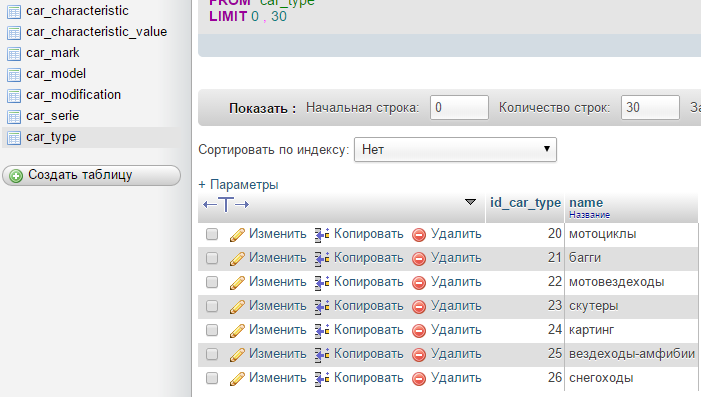Image resolution: width=701 pixels, height=397 pixels.
Task: Click Количество строк input field
Action: click(650, 107)
